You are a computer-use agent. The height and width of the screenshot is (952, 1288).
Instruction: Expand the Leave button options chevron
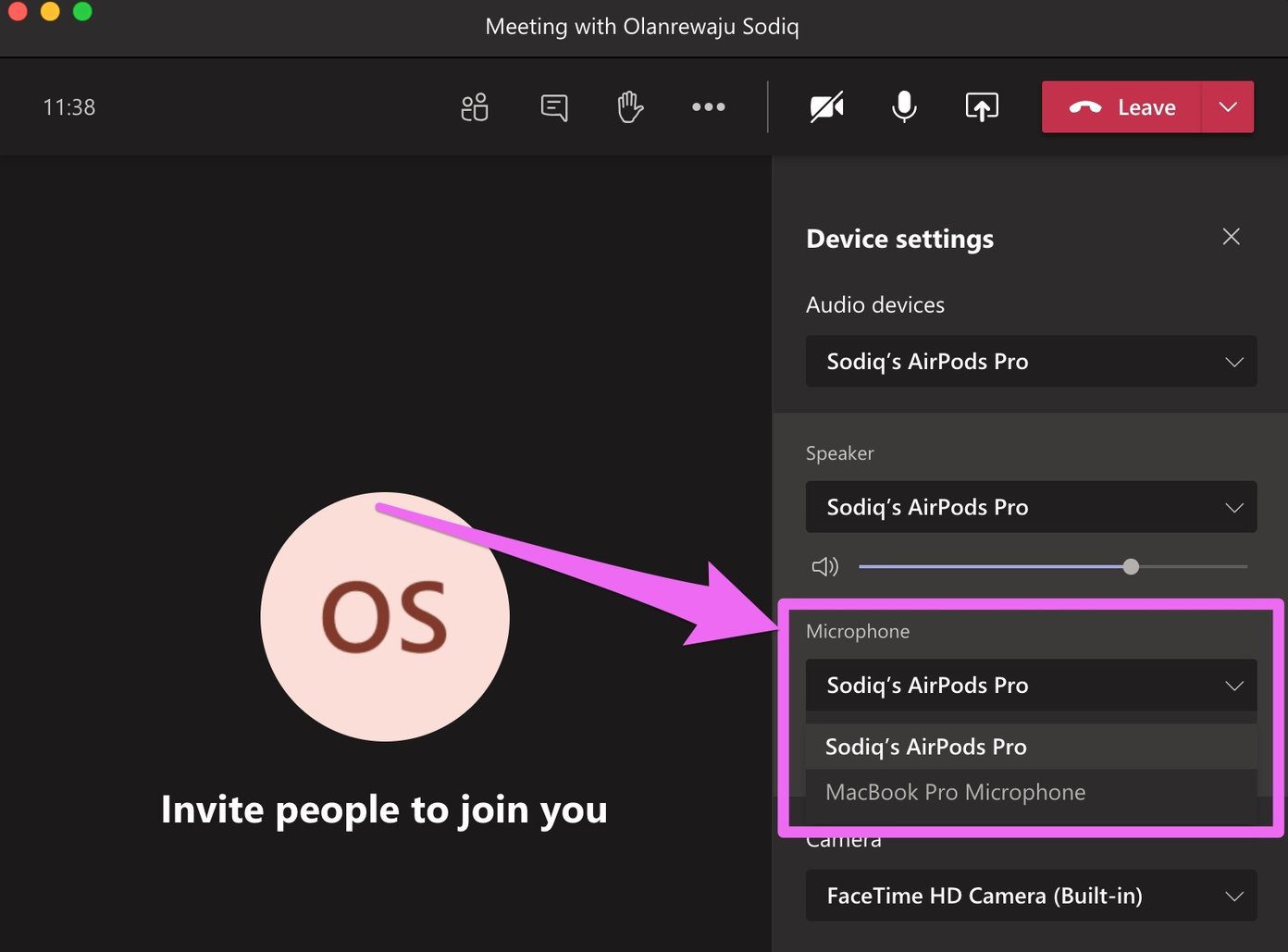[x=1228, y=106]
